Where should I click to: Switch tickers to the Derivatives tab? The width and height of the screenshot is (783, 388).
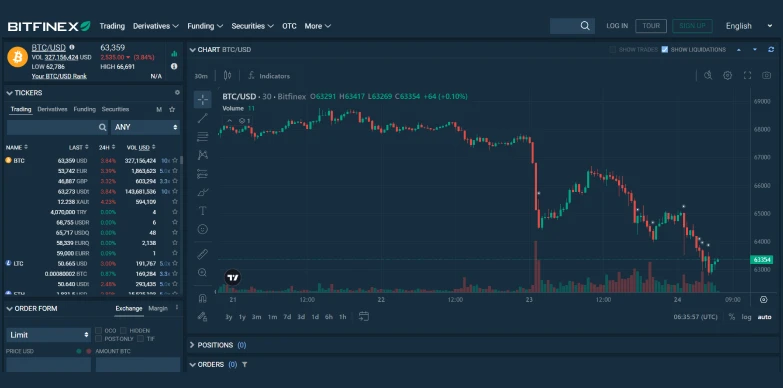(x=52, y=109)
